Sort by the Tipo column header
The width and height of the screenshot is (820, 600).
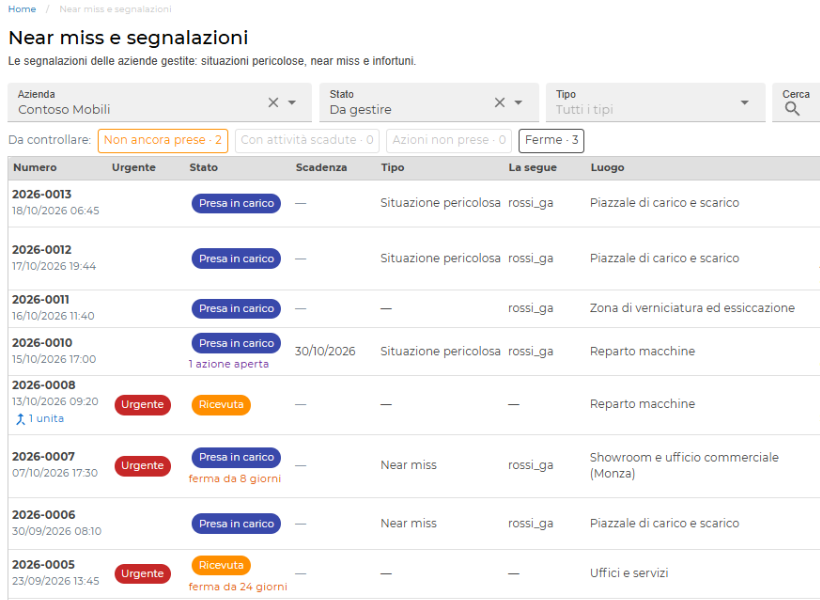[393, 167]
